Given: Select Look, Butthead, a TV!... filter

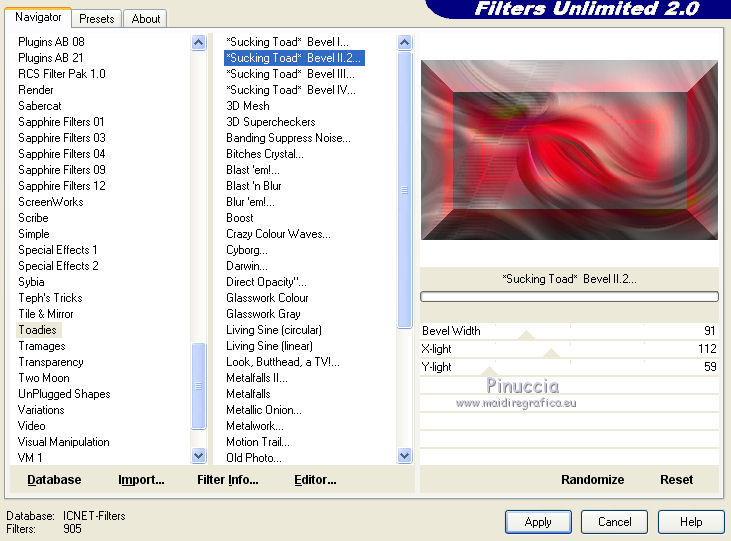Looking at the screenshot, I should click(x=283, y=362).
